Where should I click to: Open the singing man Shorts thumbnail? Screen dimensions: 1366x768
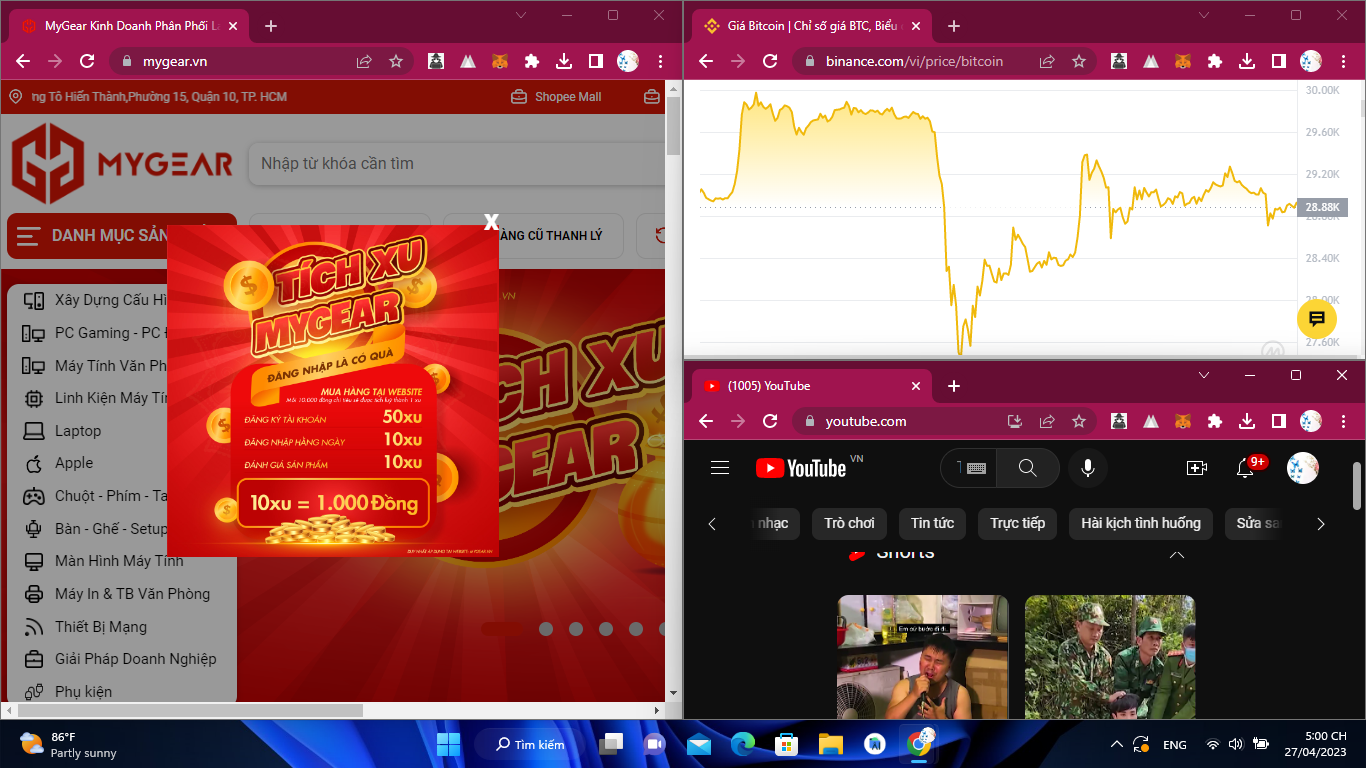click(x=923, y=657)
